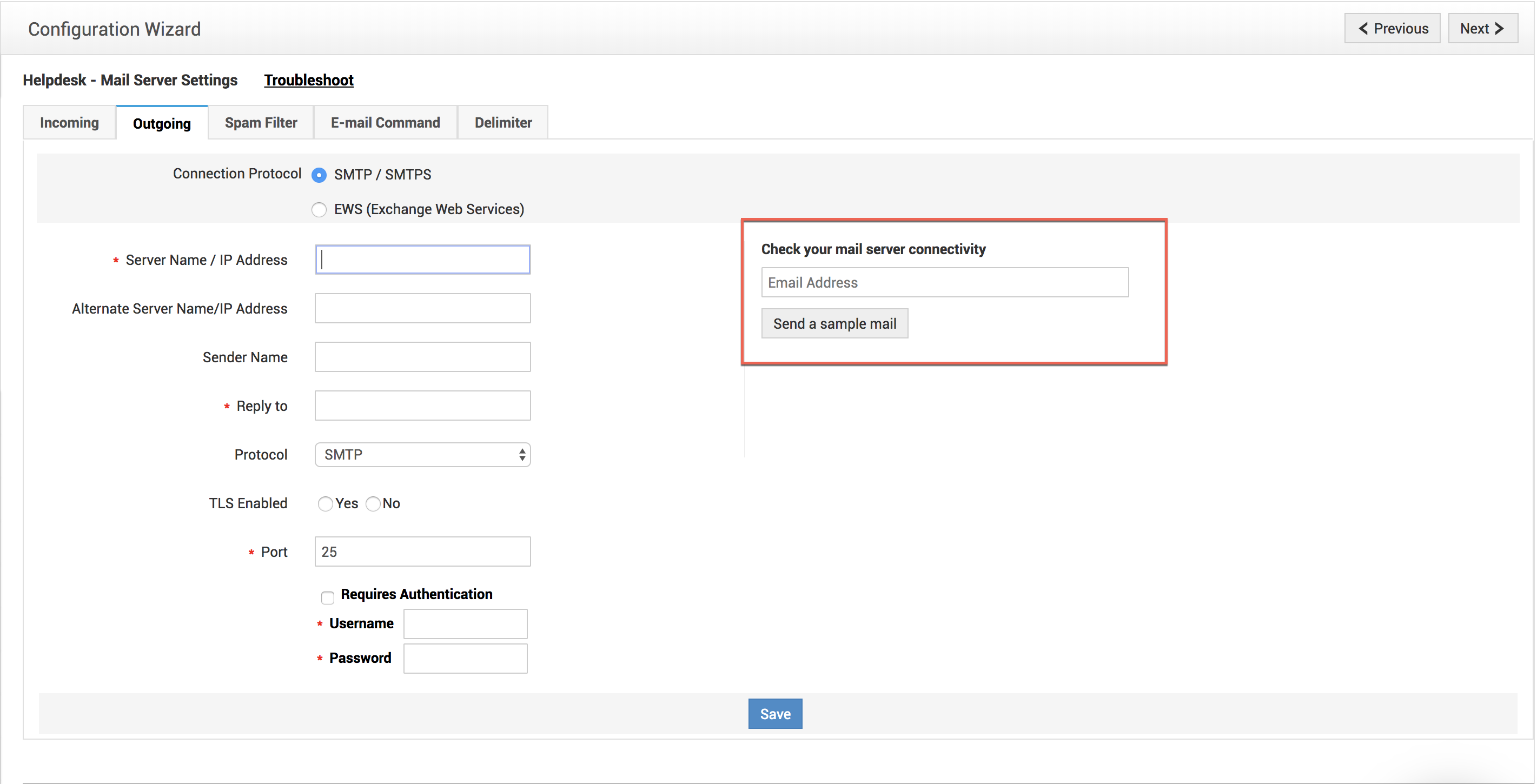The width and height of the screenshot is (1537, 784).
Task: Click the Sender Name input
Action: [422, 357]
